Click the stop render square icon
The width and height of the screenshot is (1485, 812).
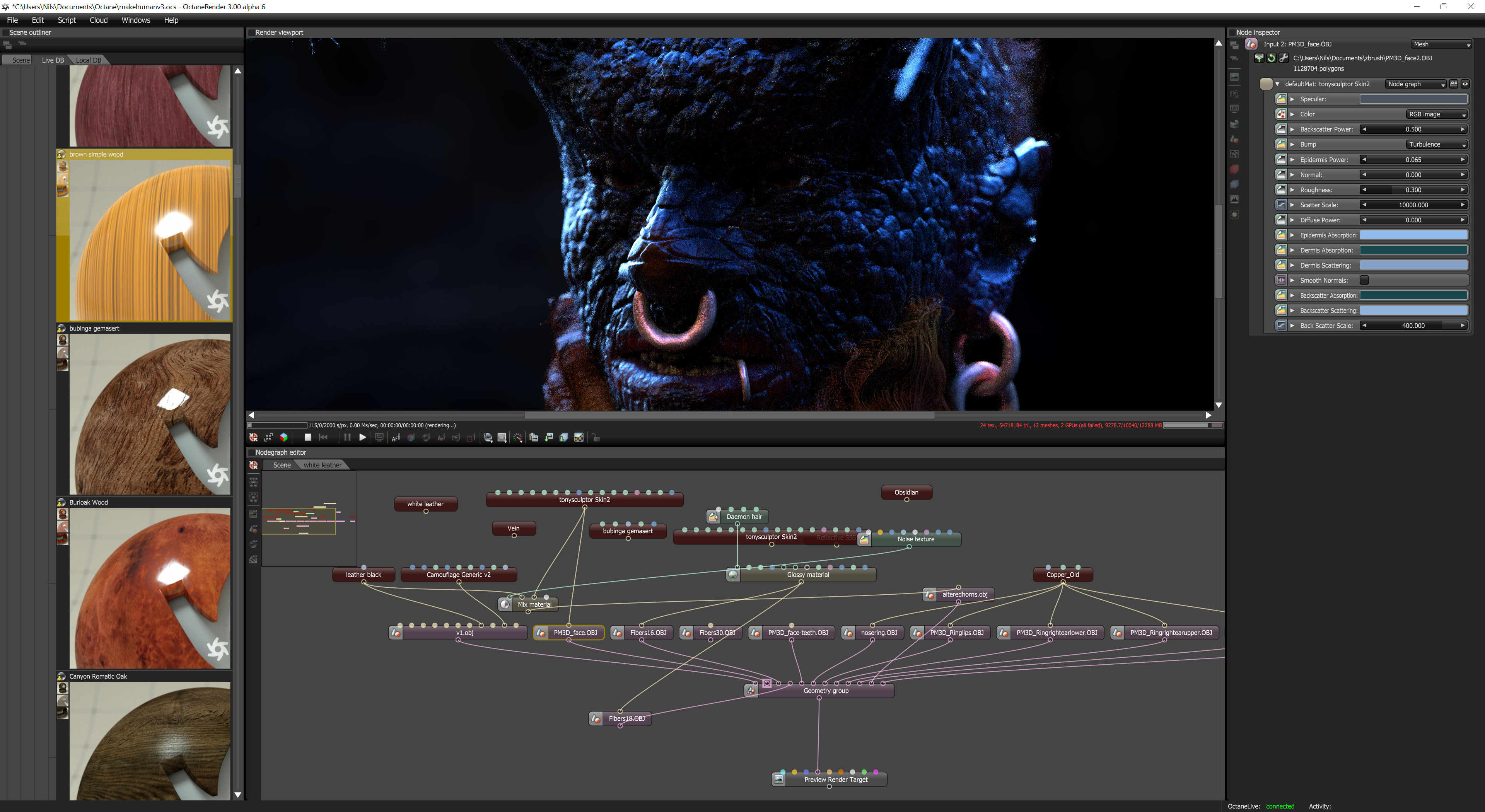[308, 437]
